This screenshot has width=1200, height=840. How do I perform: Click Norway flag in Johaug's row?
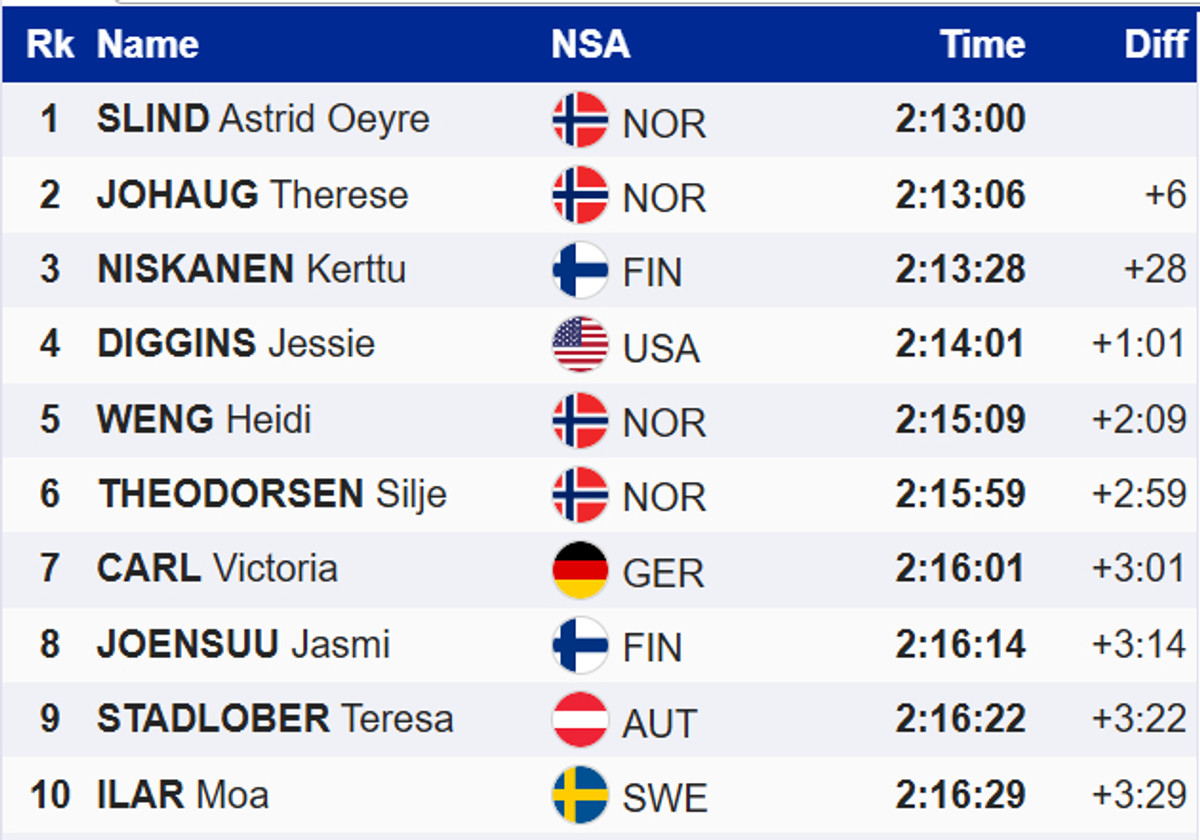[580, 195]
